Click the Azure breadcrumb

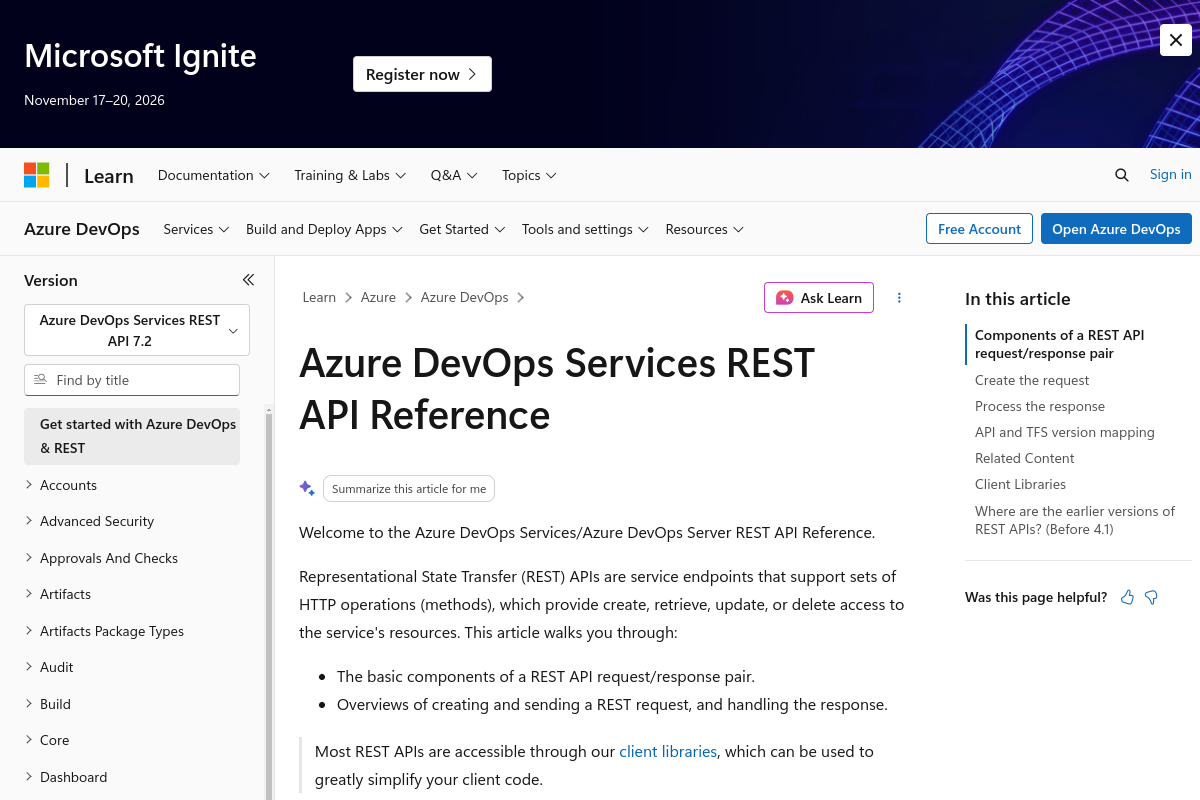click(378, 297)
